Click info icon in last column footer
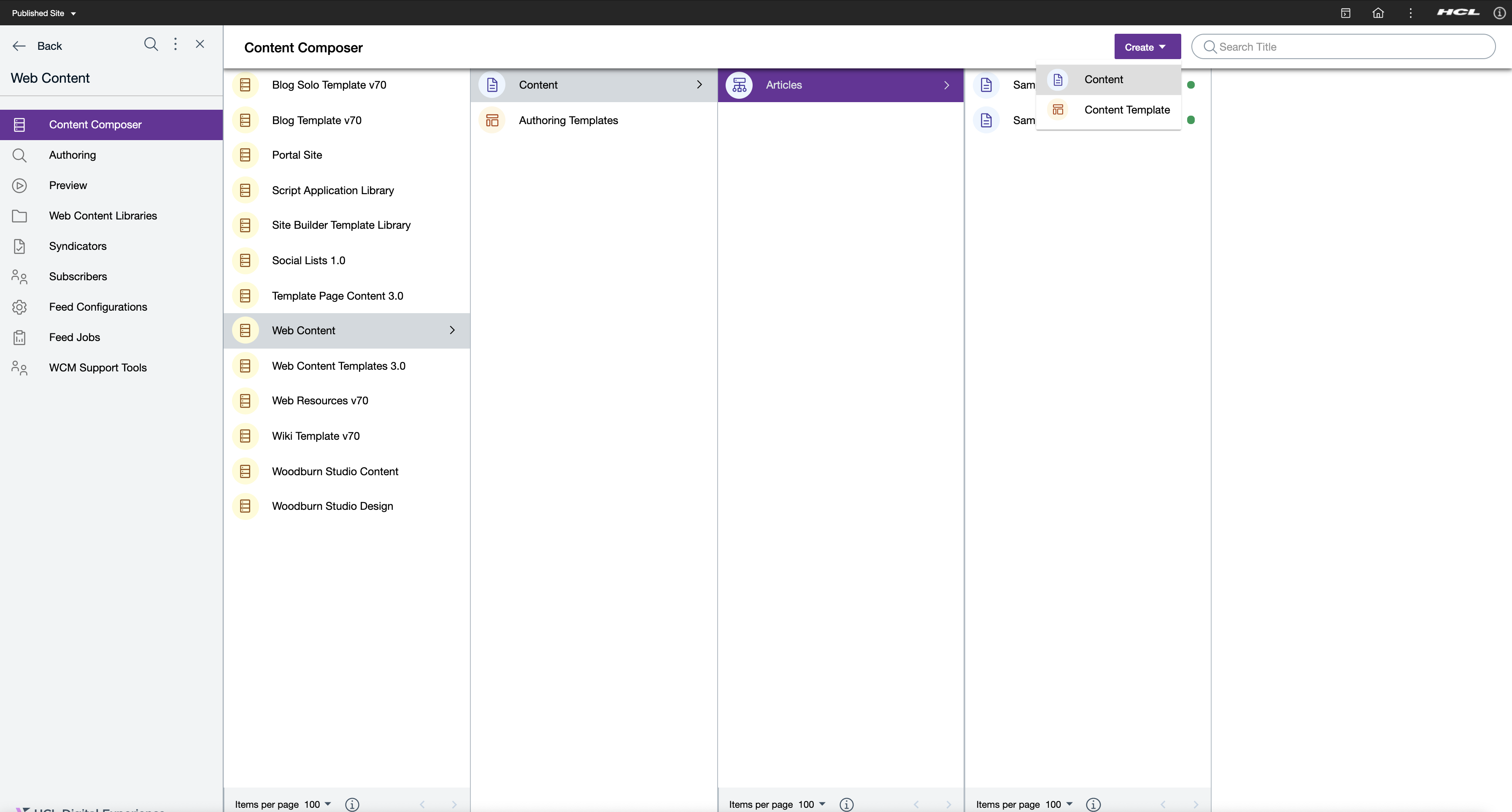This screenshot has width=1512, height=812. tap(1093, 804)
